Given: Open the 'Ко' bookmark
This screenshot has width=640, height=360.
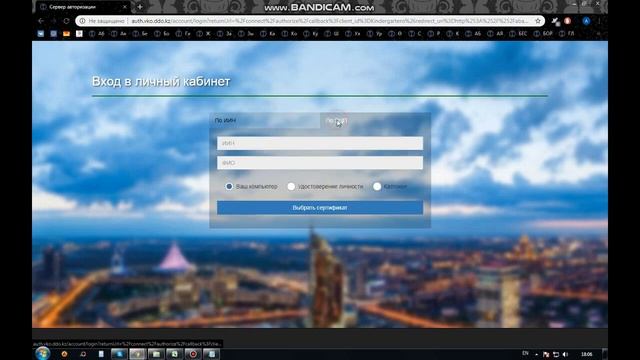Looking at the screenshot, I should (x=290, y=34).
